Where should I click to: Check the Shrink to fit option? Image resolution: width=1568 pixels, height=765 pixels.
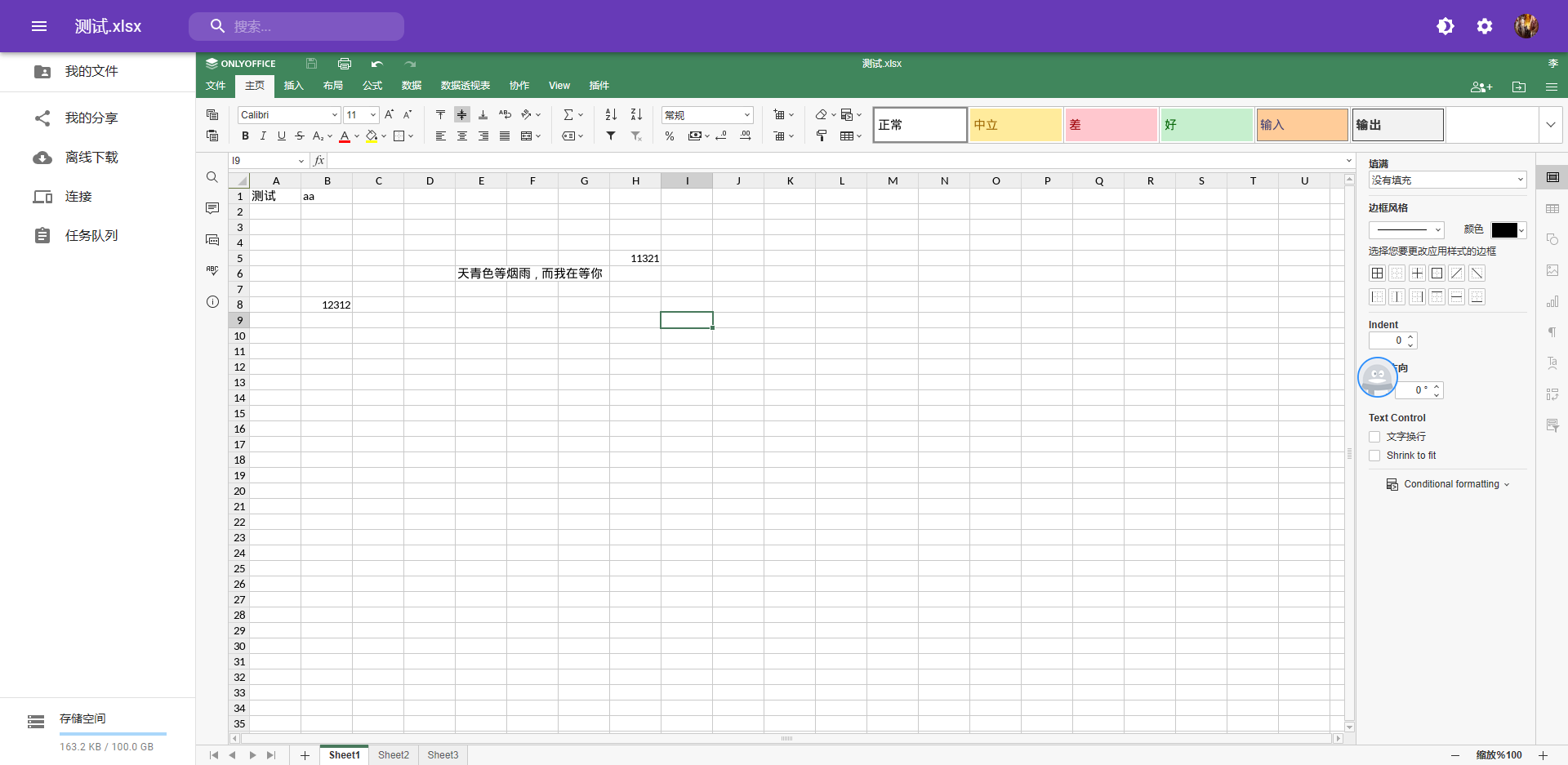1374,456
